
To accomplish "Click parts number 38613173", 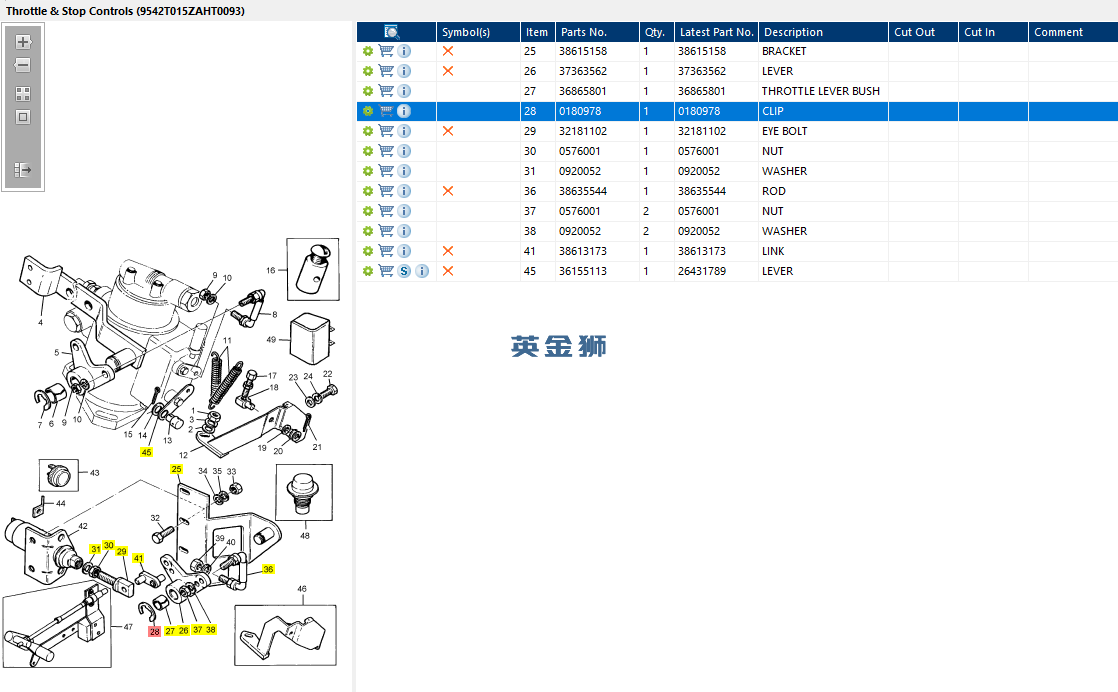I will [583, 251].
